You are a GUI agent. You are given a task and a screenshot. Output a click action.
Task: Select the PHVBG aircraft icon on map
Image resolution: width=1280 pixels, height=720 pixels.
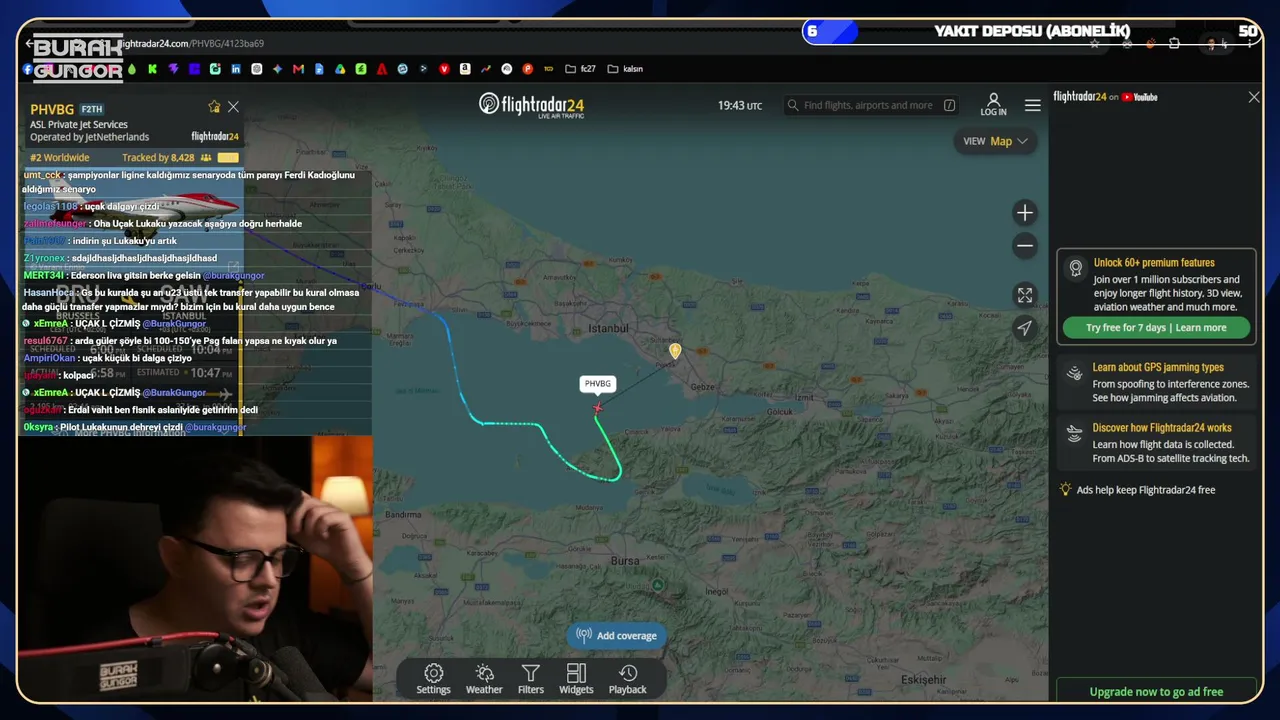click(x=597, y=408)
